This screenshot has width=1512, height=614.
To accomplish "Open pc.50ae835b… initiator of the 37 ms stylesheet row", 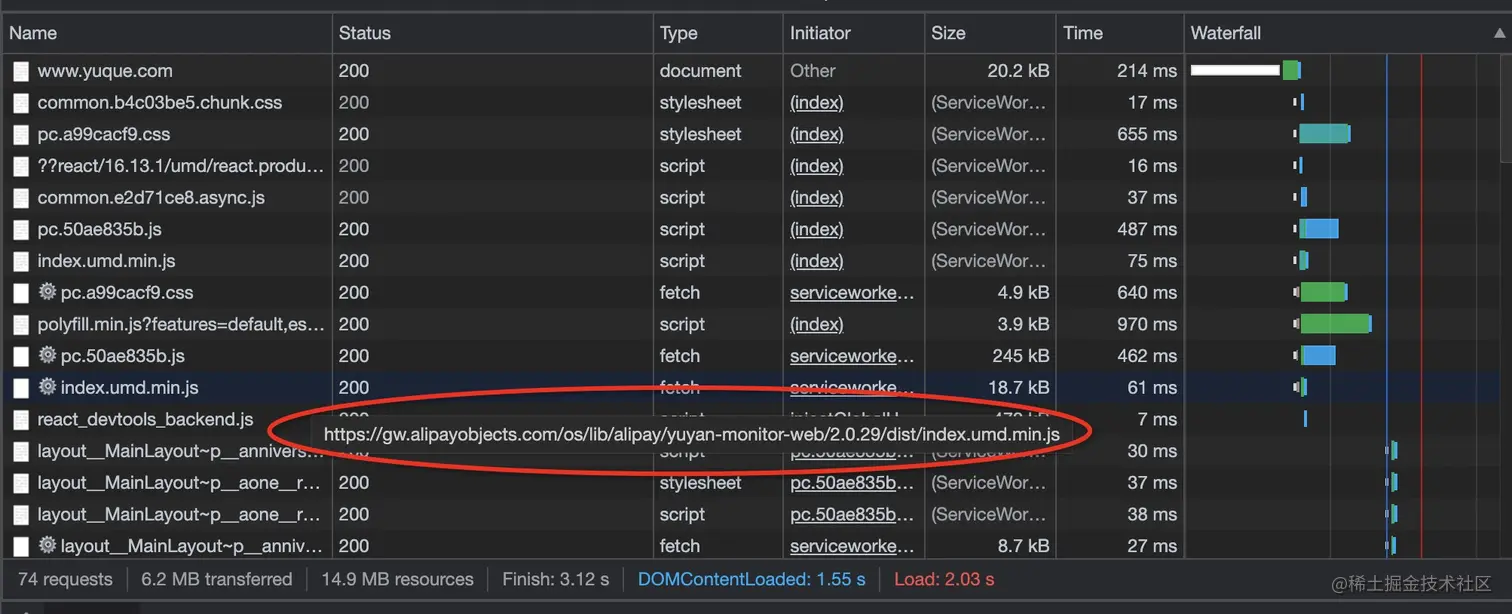I will coord(852,483).
